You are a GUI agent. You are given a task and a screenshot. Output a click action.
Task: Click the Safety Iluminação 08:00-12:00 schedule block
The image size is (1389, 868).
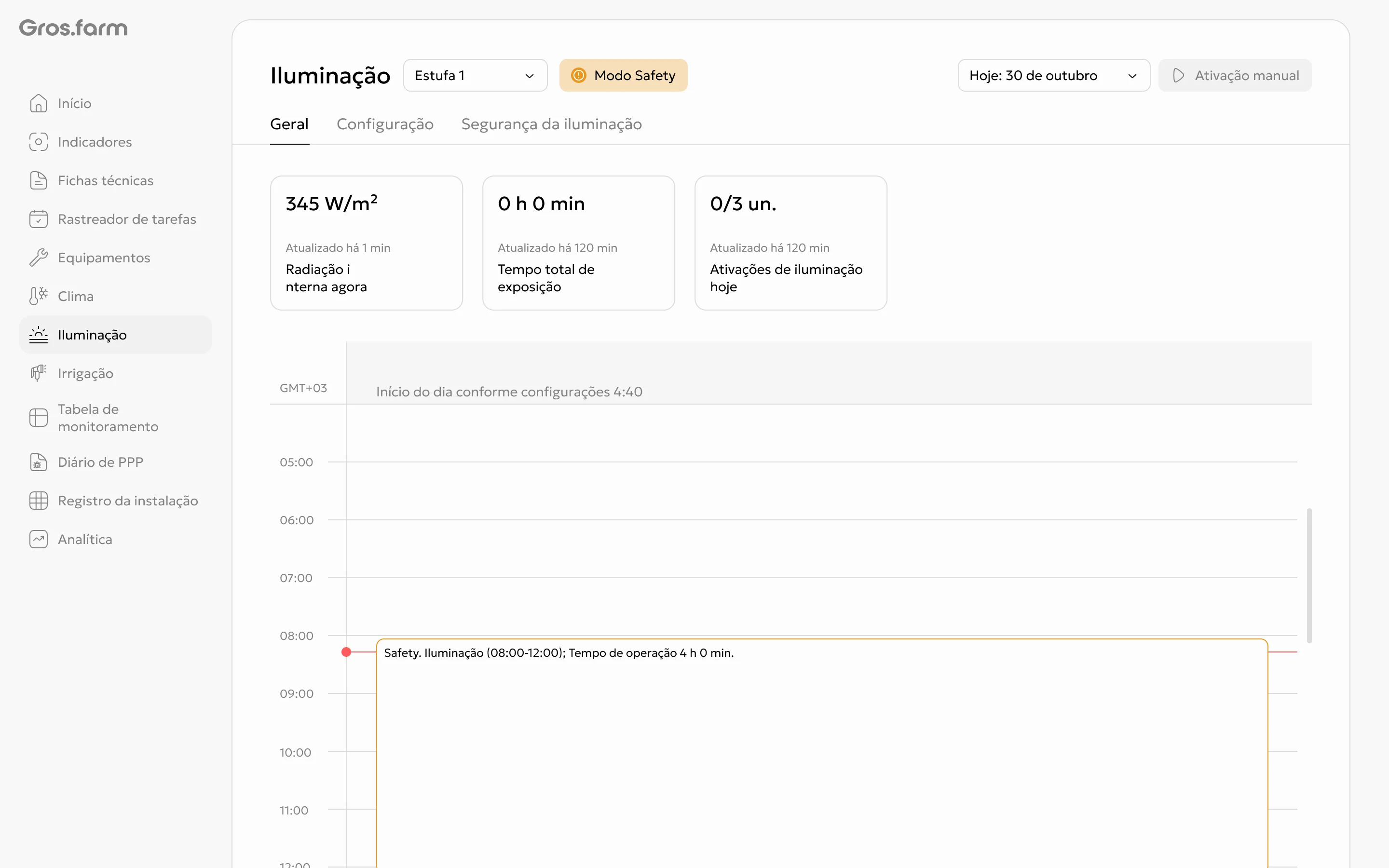822,753
